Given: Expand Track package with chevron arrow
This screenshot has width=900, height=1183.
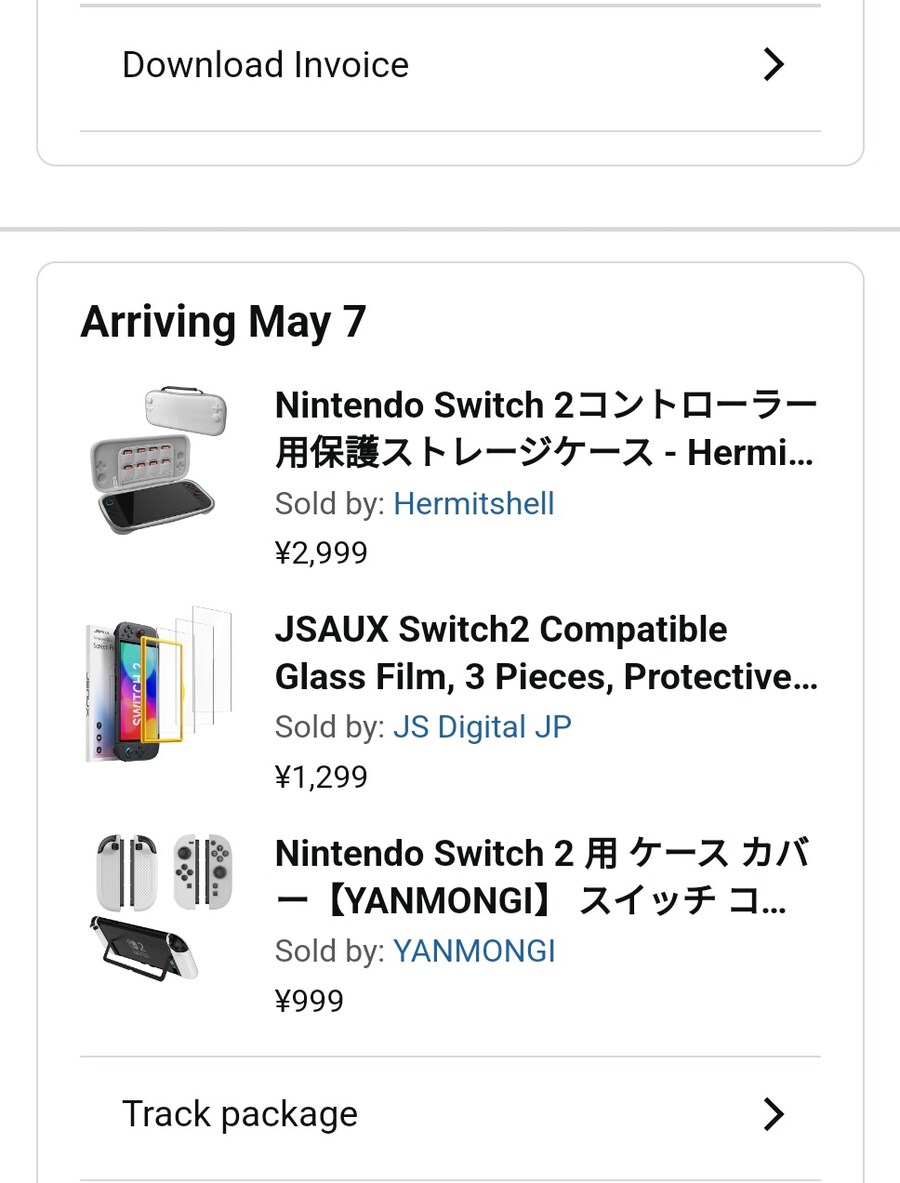Looking at the screenshot, I should click(x=772, y=1114).
